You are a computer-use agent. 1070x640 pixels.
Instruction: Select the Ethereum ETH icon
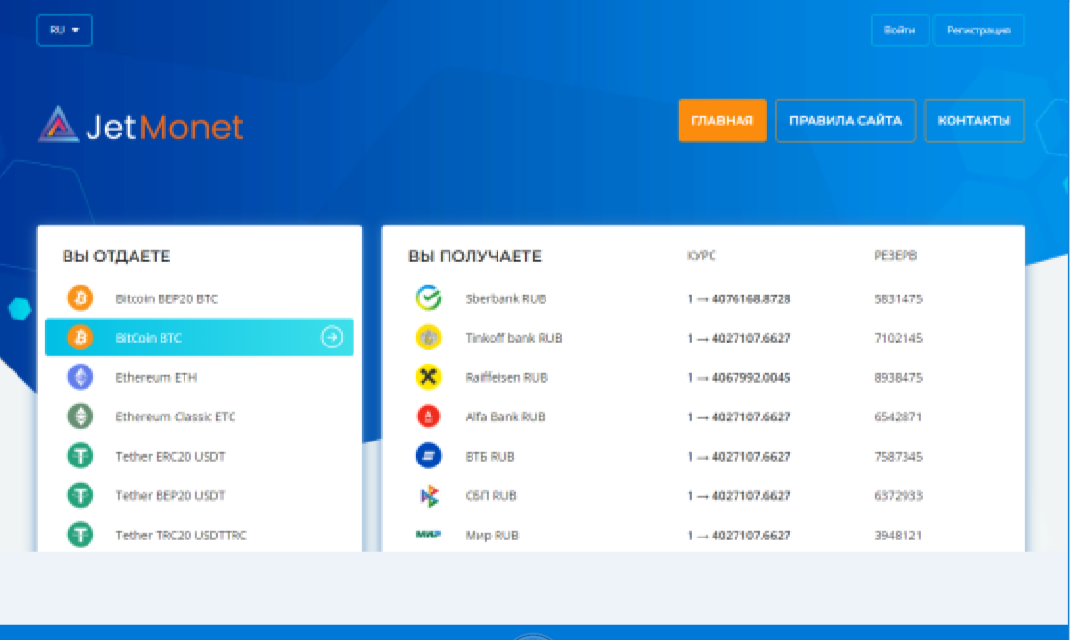tap(80, 377)
